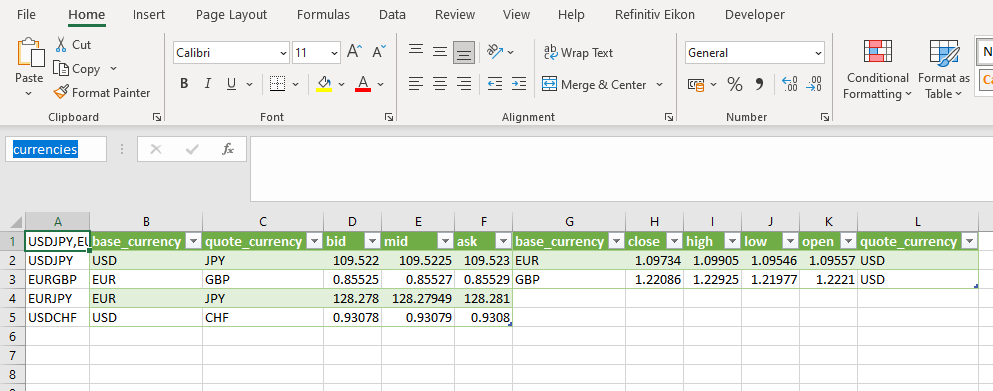Click Merge & Center
This screenshot has height=391, width=993.
point(594,84)
